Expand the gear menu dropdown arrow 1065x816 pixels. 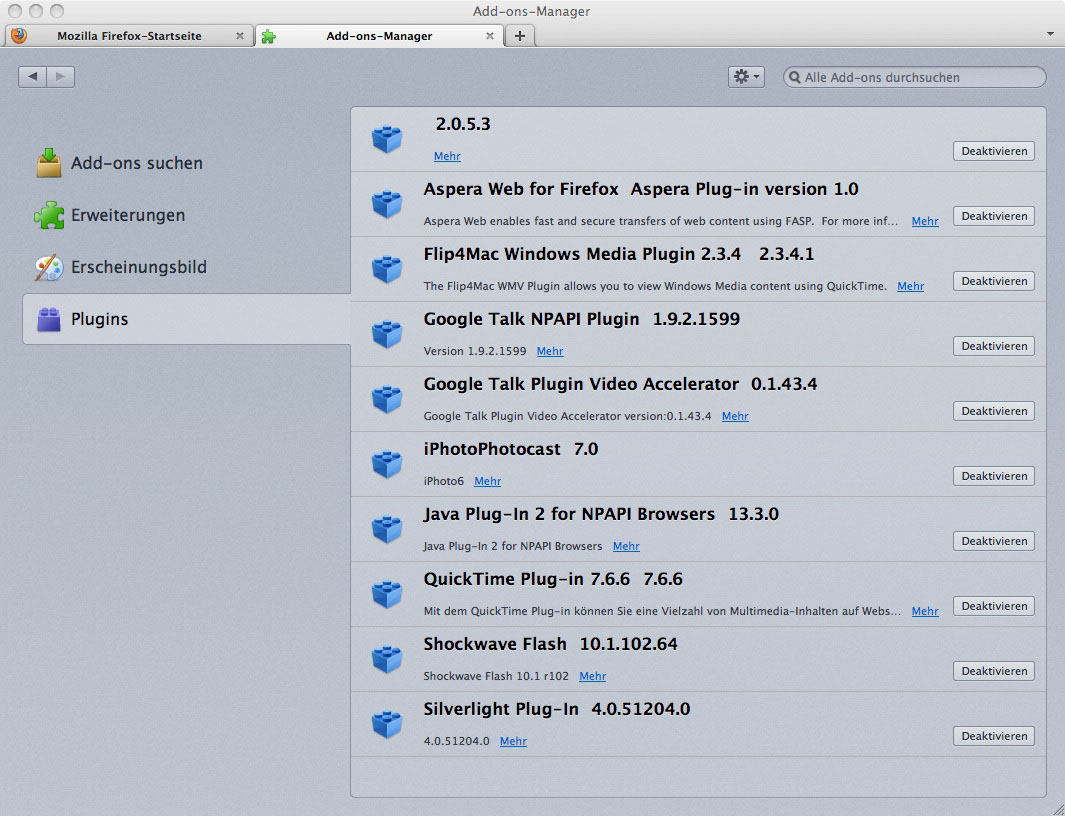click(755, 76)
